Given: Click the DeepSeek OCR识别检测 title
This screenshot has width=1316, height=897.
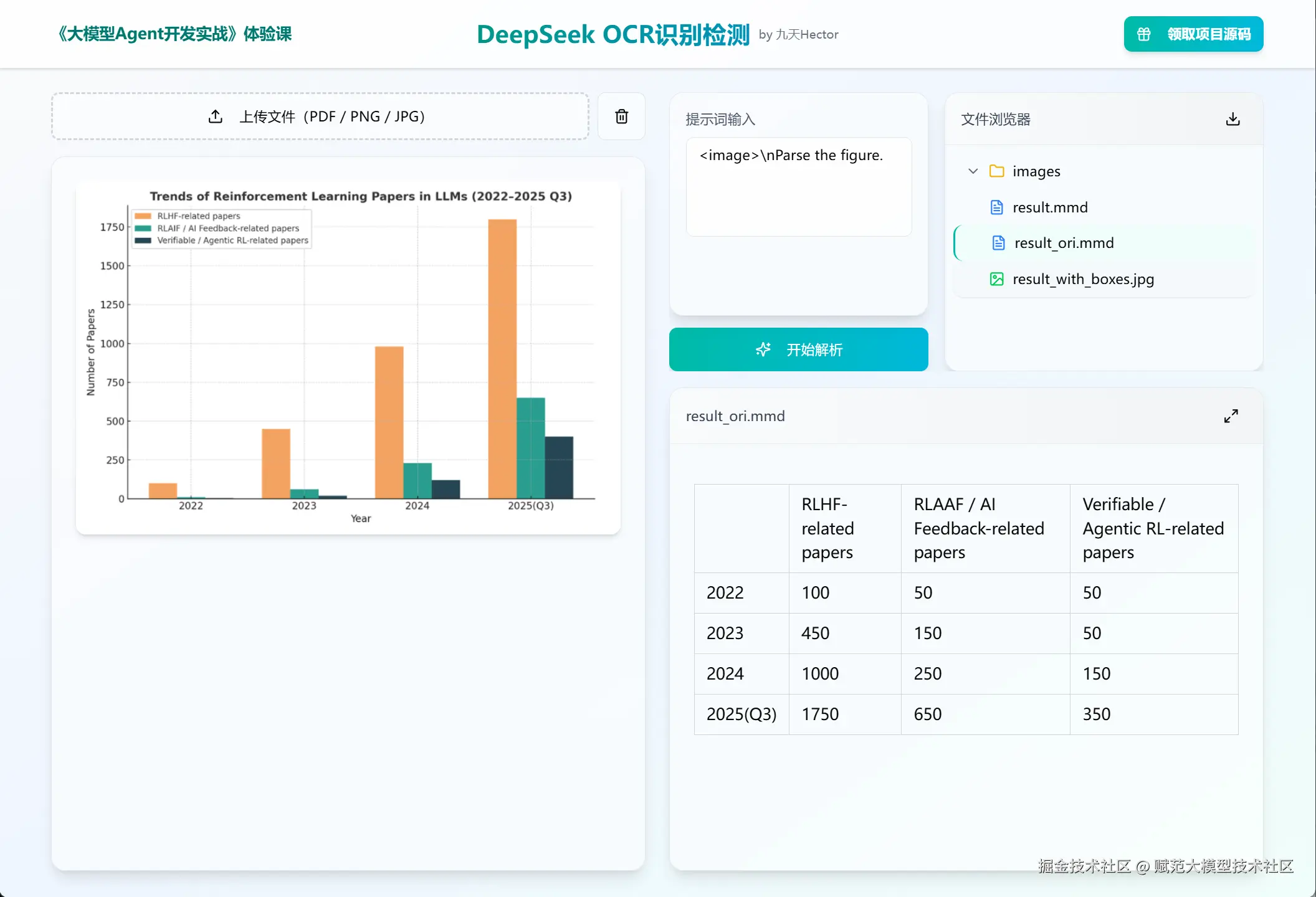Looking at the screenshot, I should (x=613, y=34).
